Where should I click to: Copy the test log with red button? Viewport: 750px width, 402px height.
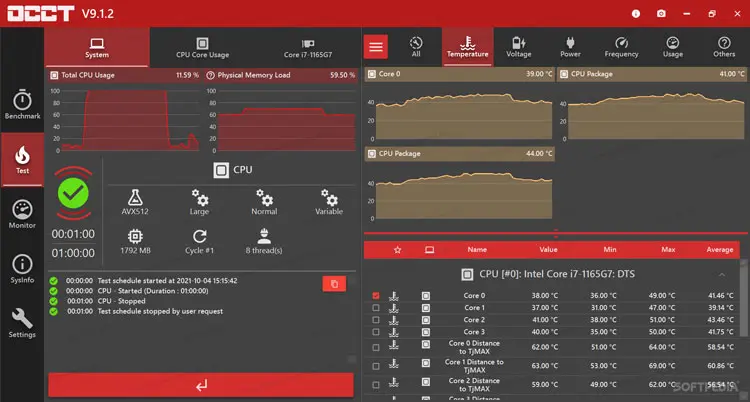point(334,284)
